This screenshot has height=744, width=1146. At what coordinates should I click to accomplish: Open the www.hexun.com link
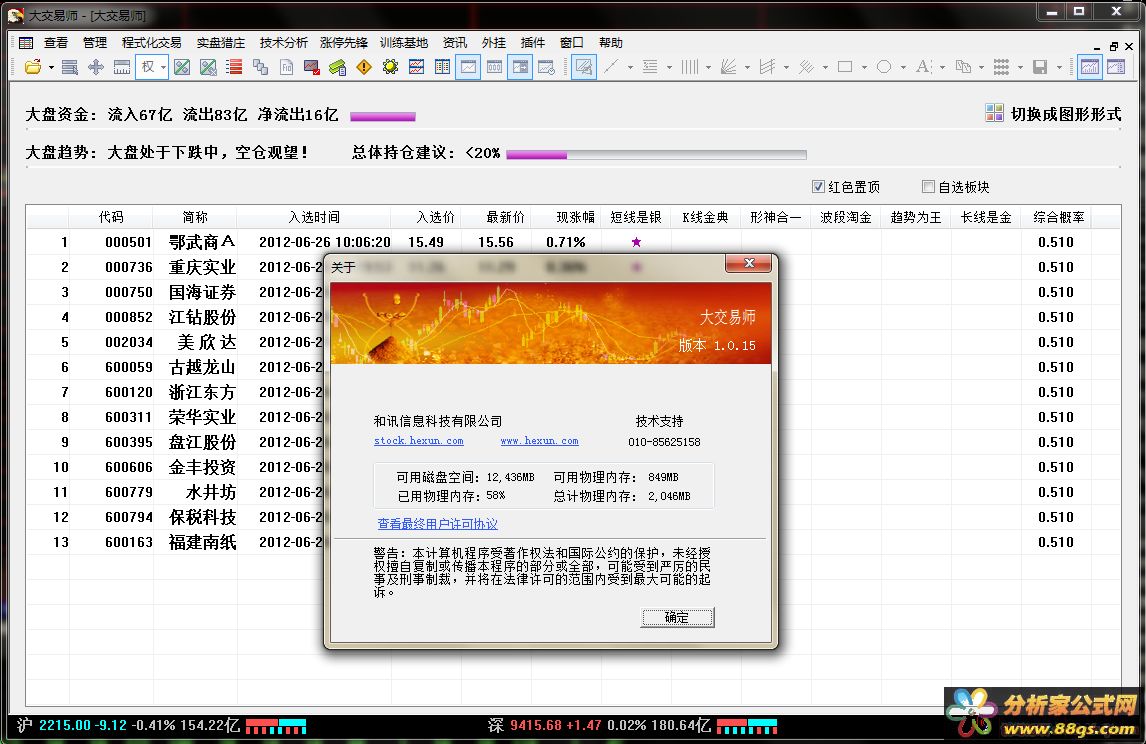coord(539,441)
